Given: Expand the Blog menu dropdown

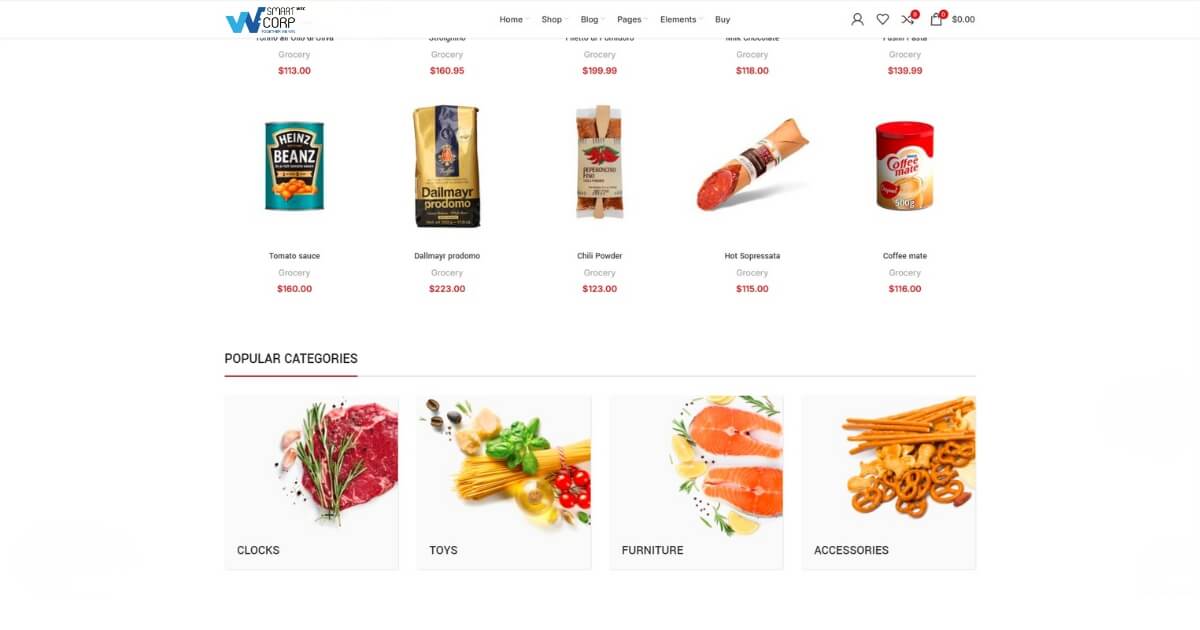Looking at the screenshot, I should (x=592, y=19).
